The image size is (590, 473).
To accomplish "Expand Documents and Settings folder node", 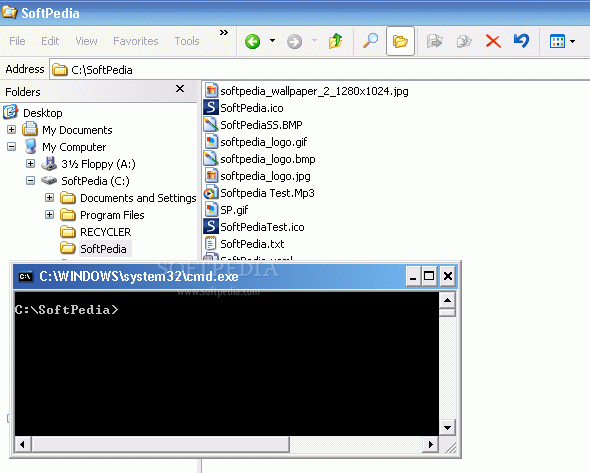I will coord(49,198).
